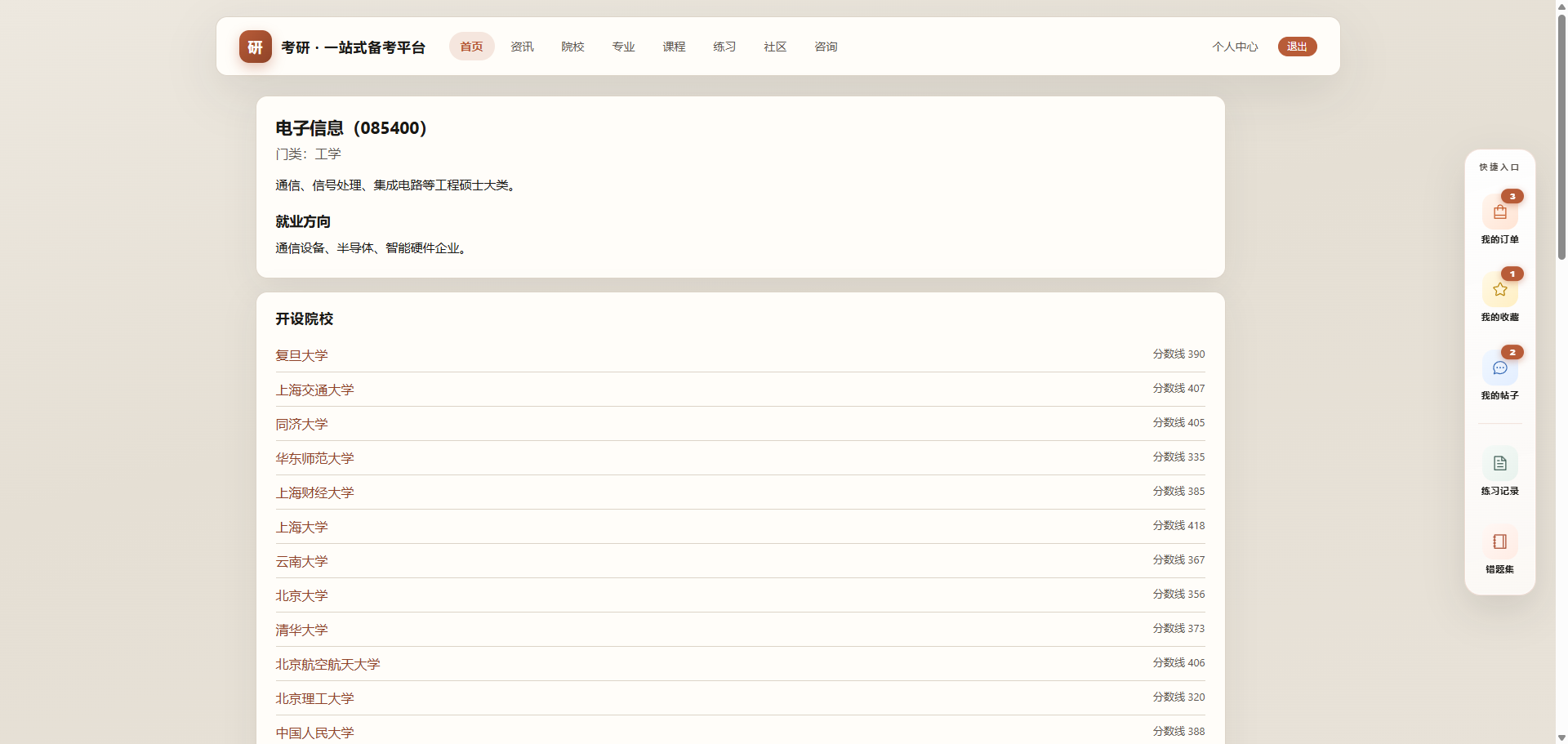Viewport: 1568px width, 744px height.
Task: Click the 分数线 405 score text
Action: coord(1178,422)
